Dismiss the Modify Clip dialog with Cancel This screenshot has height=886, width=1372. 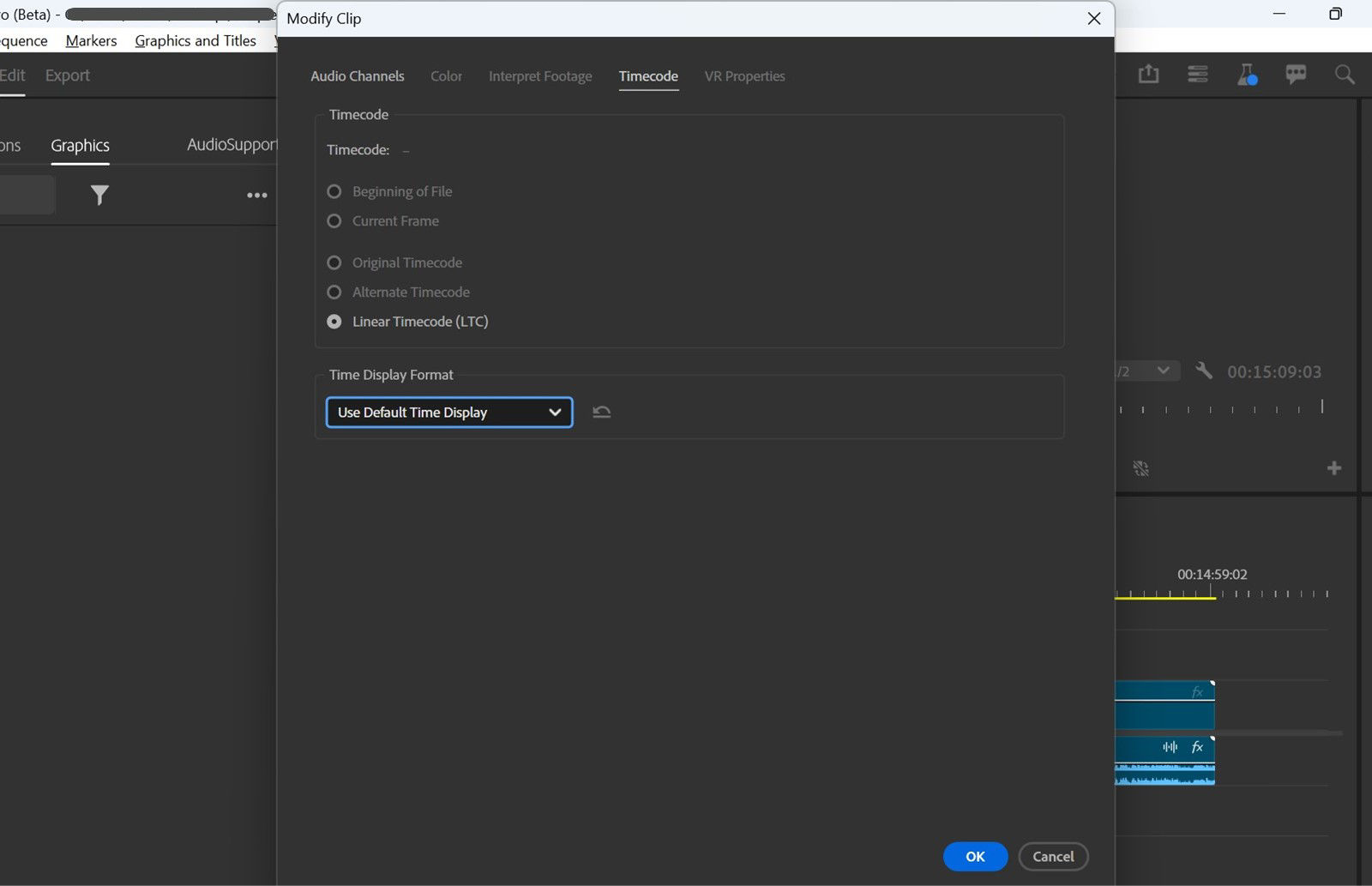pyautogui.click(x=1053, y=856)
